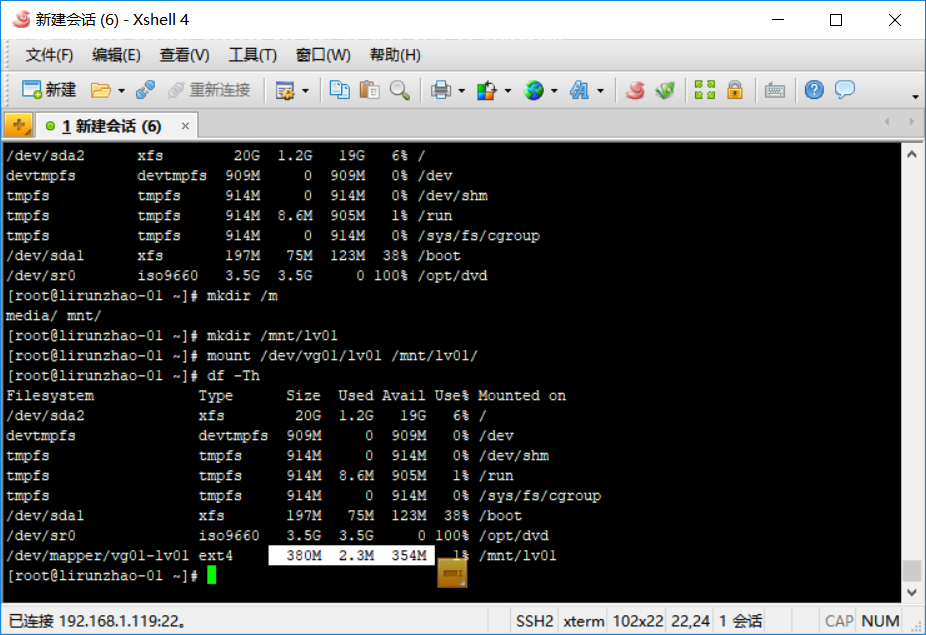Expand the globe encoding dropdown arrow
926x635 pixels.
pos(554,91)
